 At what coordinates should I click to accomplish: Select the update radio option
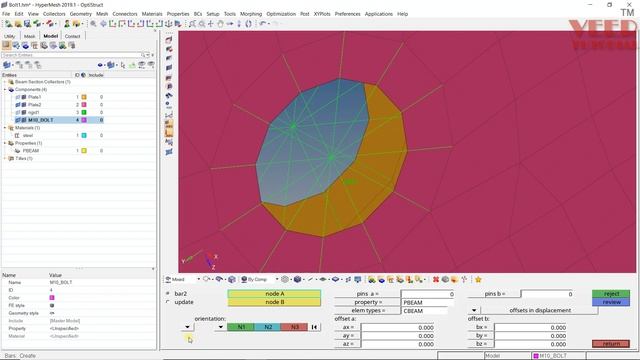[168, 302]
